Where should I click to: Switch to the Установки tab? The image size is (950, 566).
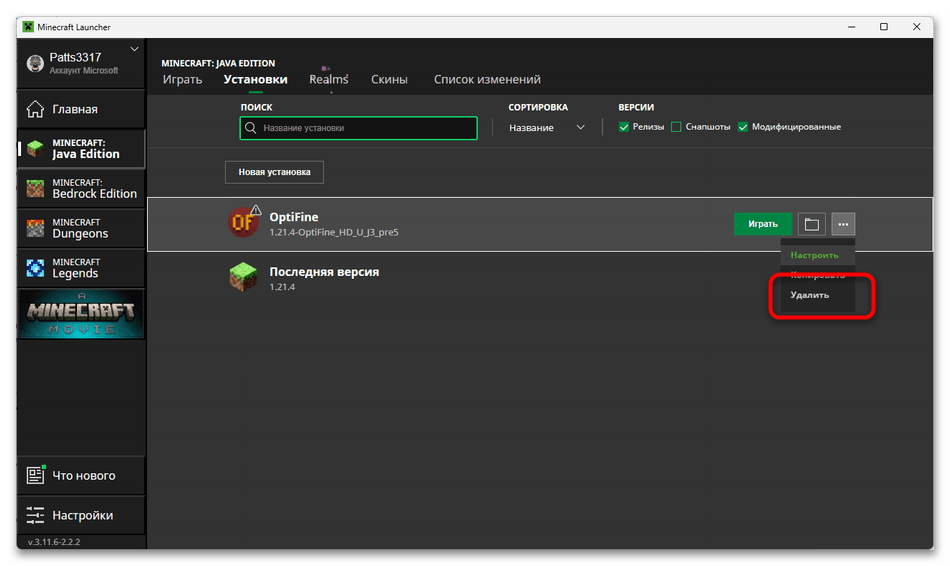pyautogui.click(x=255, y=79)
